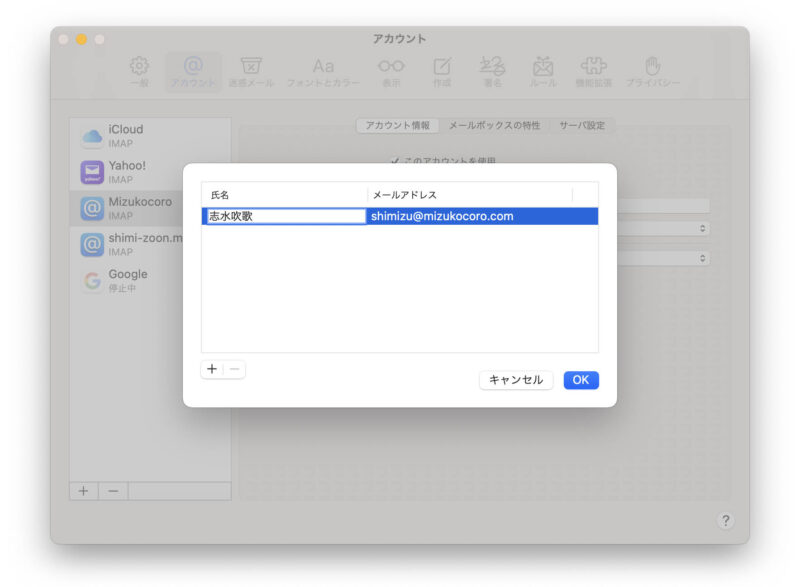Screen dimensions: 800x587
Task: Select the アカウント (Accounts) toolbar icon
Action: [193, 72]
